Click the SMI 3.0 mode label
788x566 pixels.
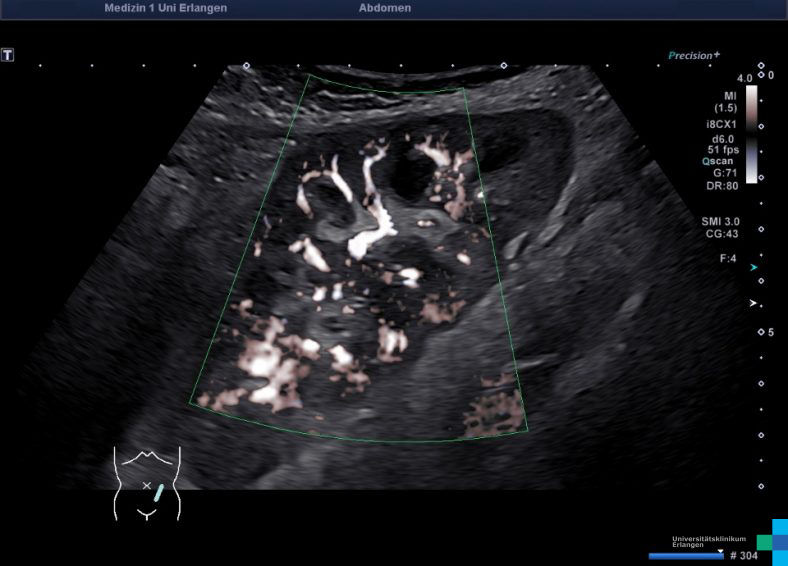(720, 221)
